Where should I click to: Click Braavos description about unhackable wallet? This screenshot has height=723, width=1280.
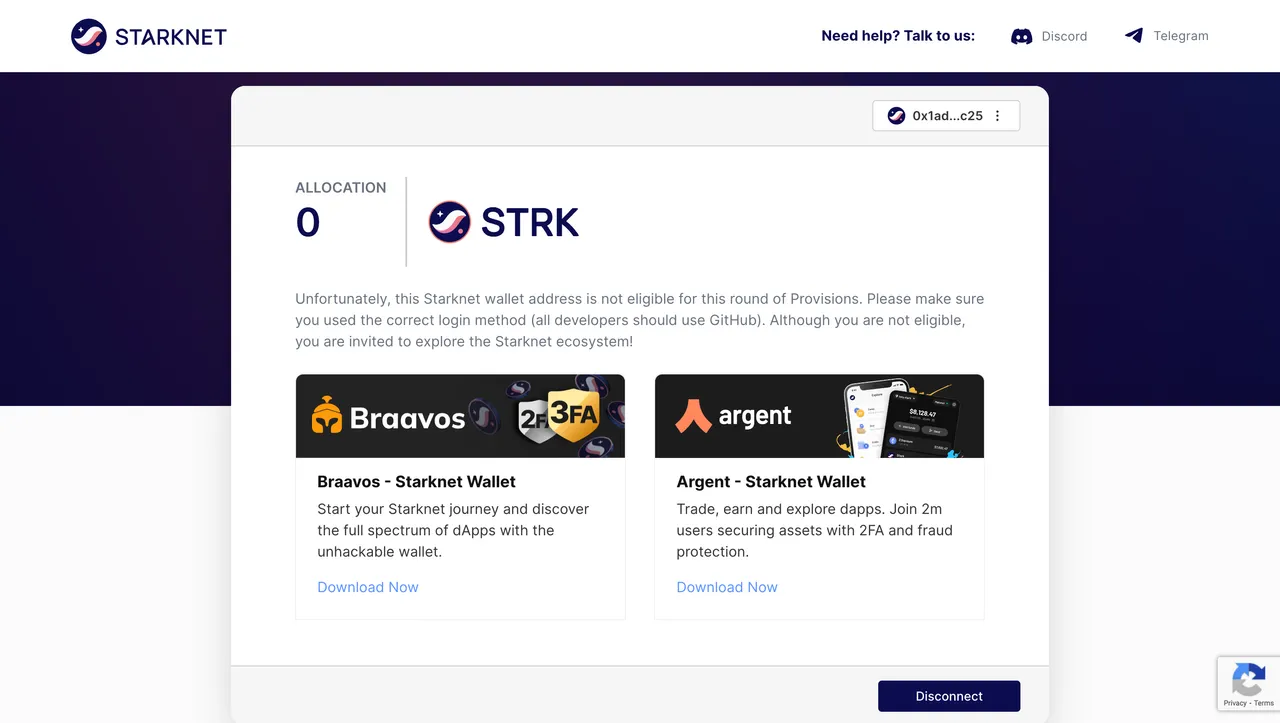453,530
